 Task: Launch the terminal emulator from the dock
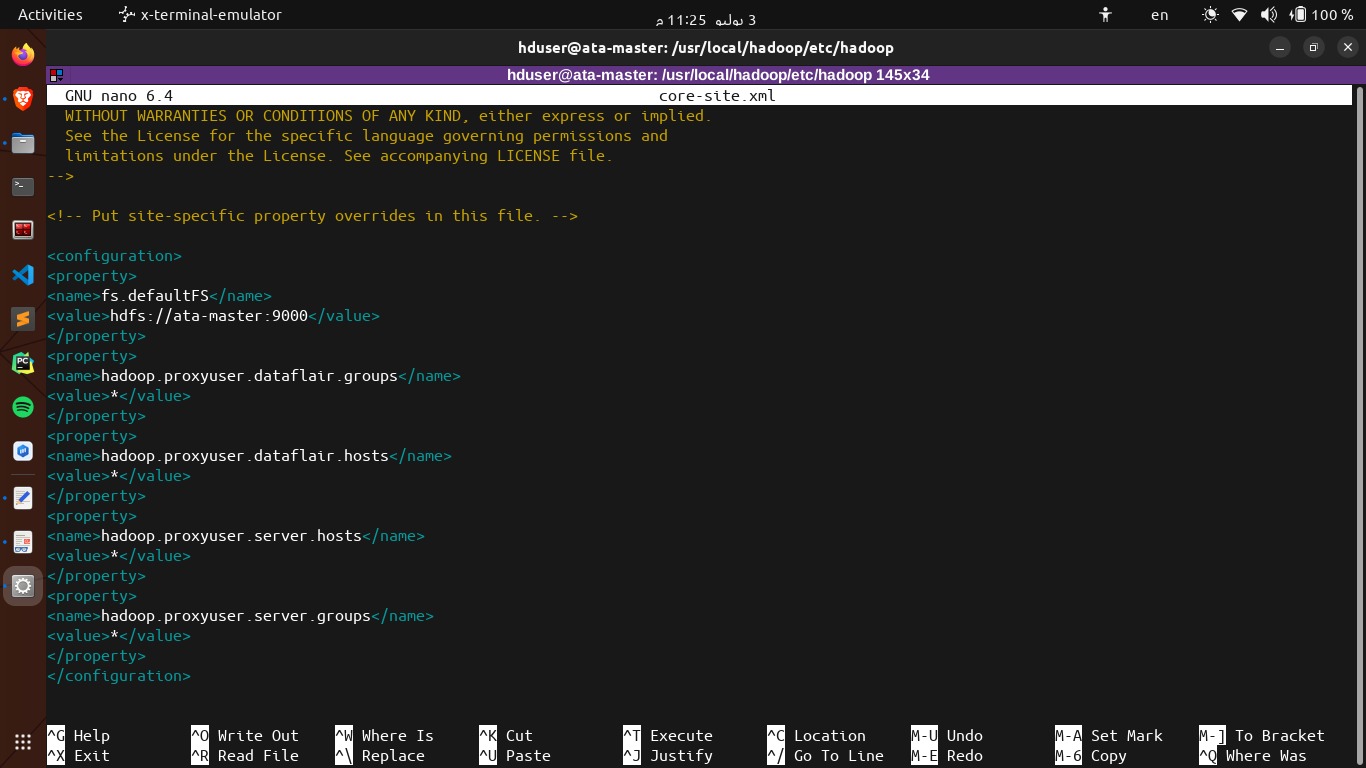pos(22,186)
